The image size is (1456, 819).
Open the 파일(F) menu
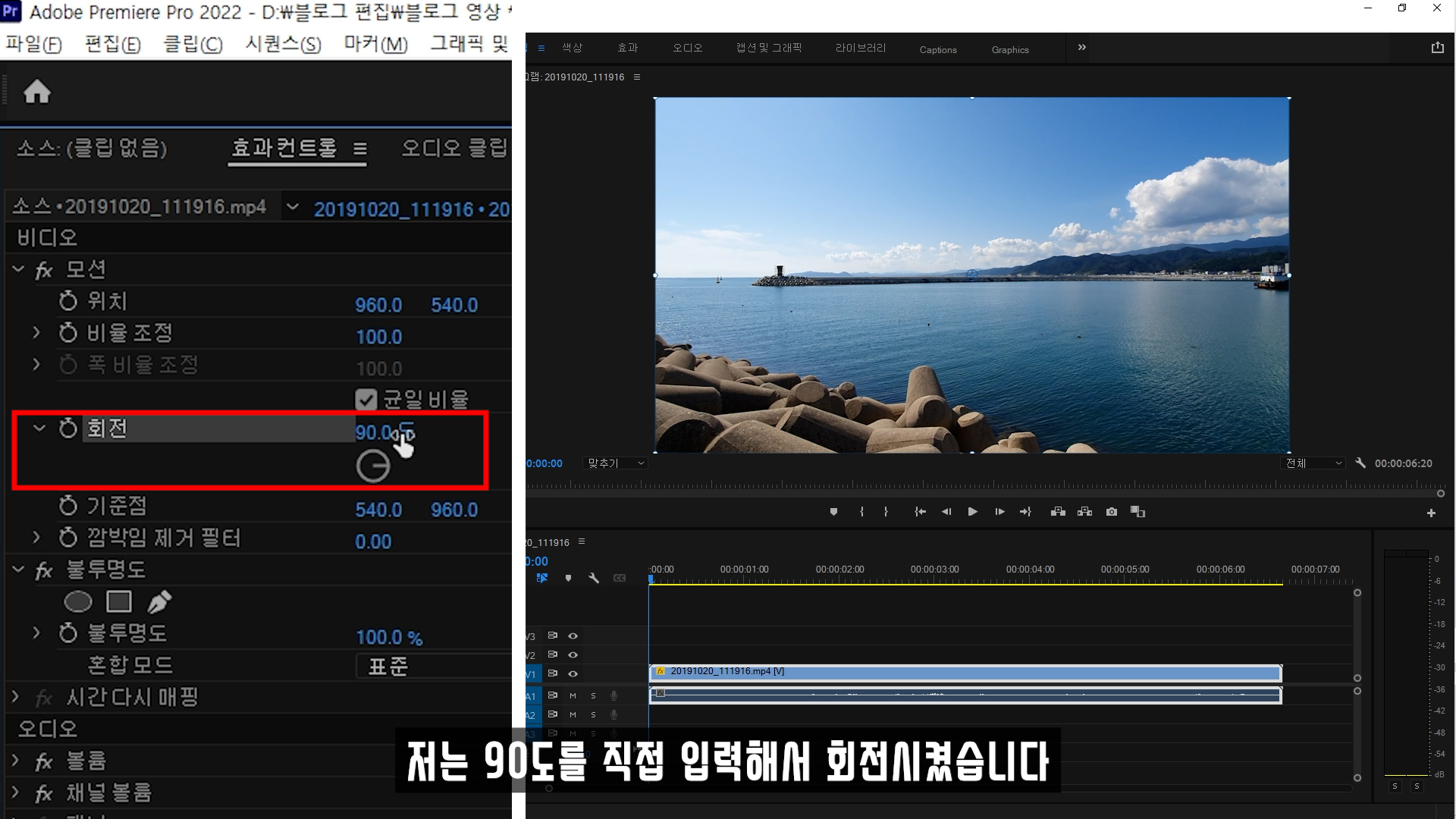[x=33, y=44]
